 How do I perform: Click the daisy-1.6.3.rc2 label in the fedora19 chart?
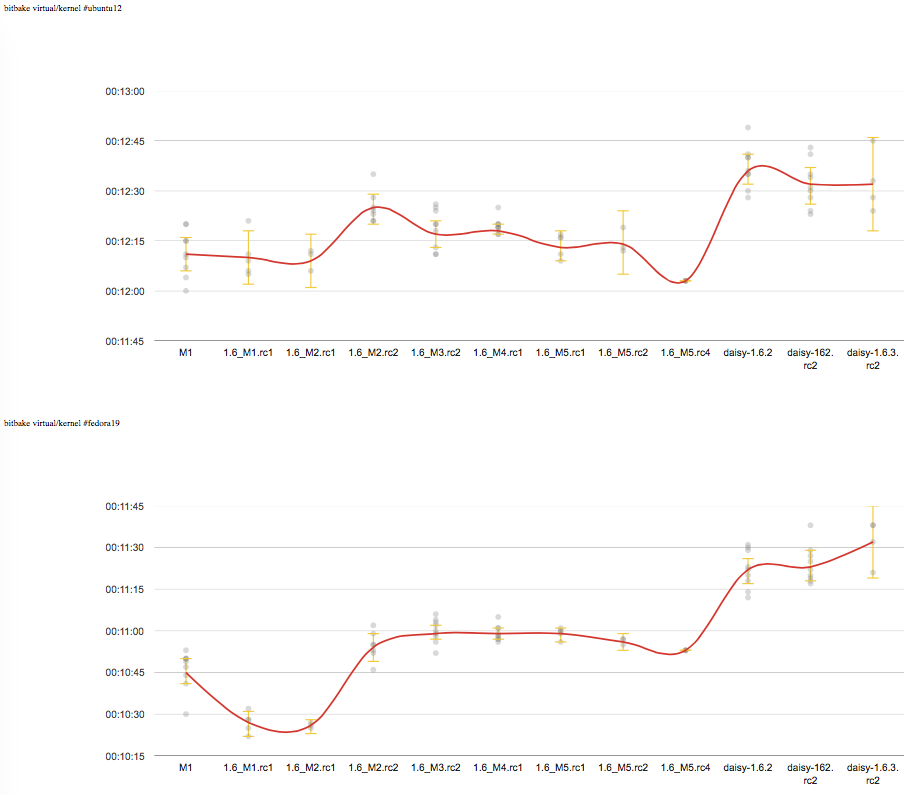tap(873, 774)
